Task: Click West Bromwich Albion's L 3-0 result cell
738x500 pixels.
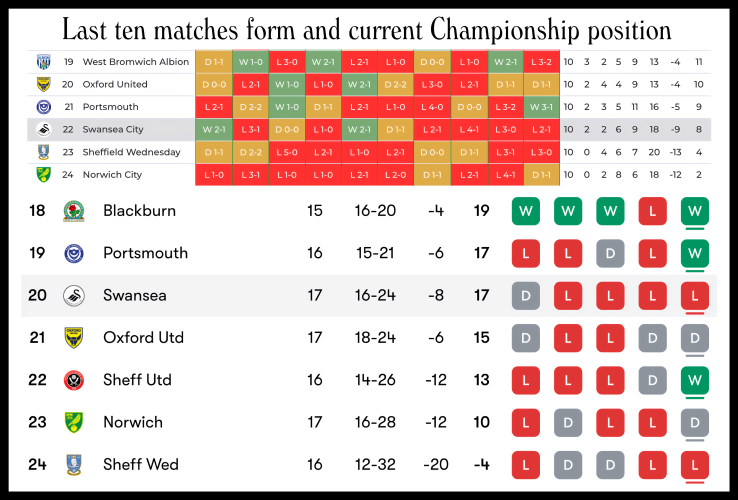Action: point(286,62)
